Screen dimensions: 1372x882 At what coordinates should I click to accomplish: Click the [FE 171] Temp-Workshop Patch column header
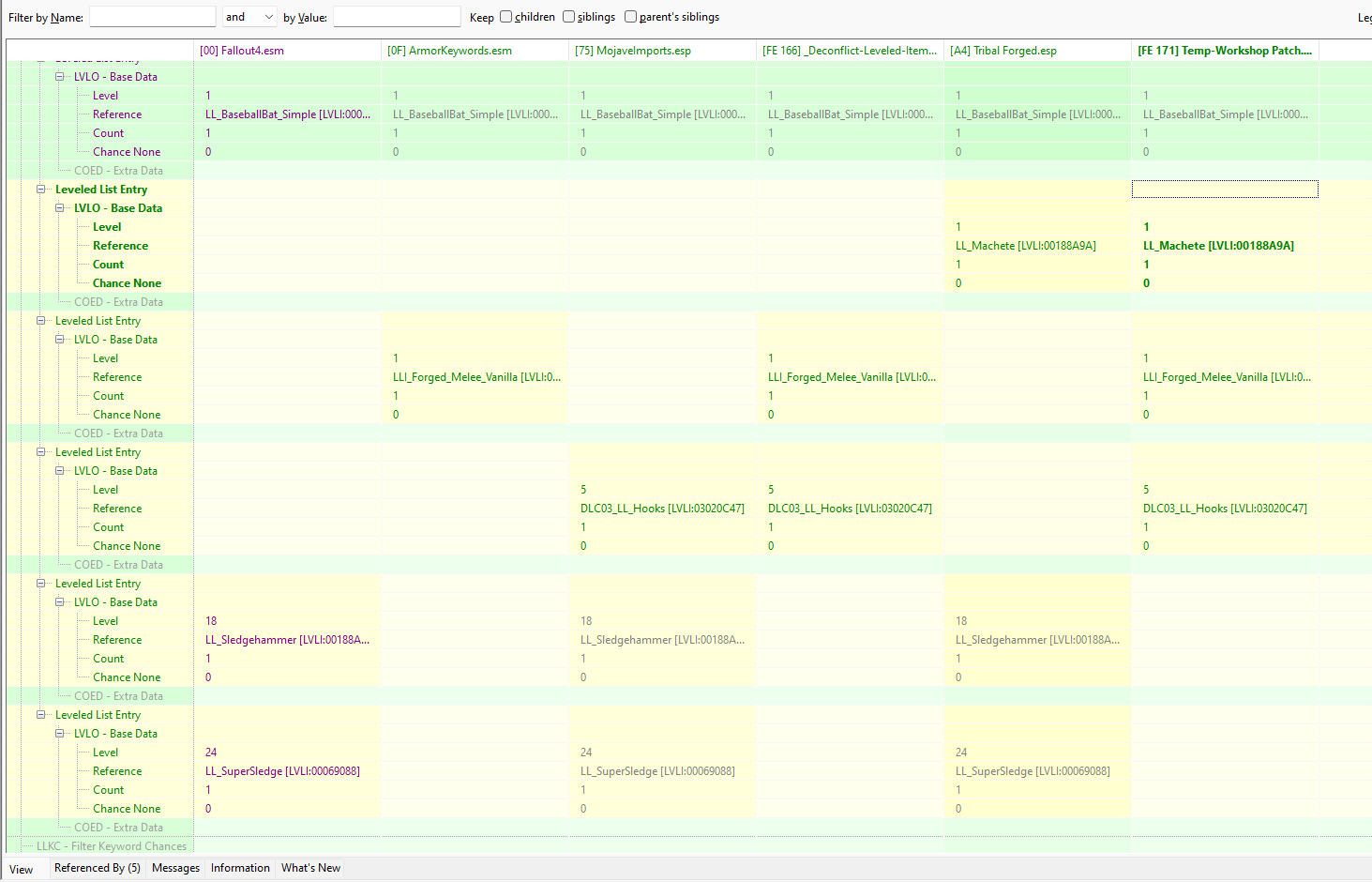(x=1225, y=51)
